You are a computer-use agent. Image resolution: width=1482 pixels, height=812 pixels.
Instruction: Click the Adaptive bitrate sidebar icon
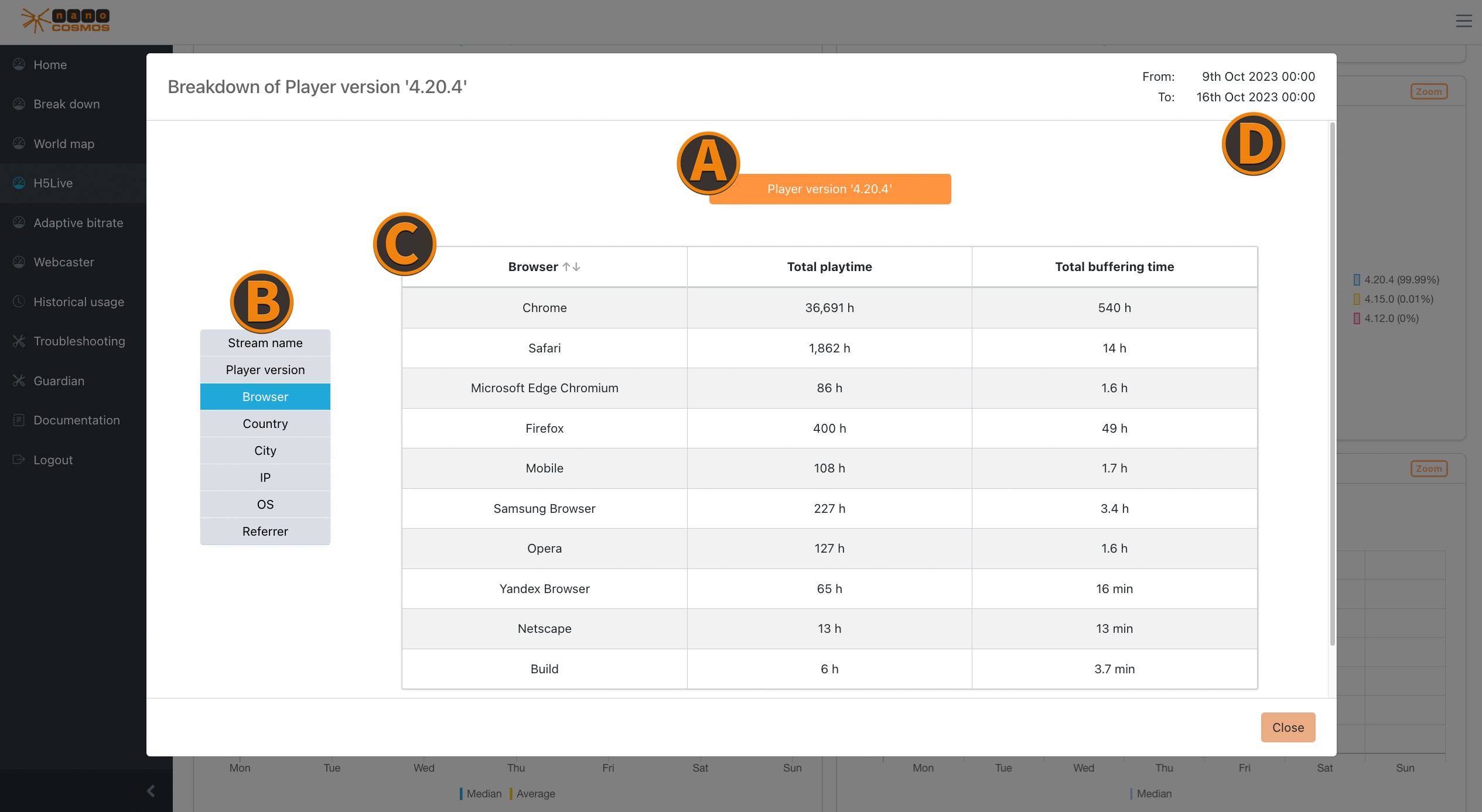click(19, 222)
